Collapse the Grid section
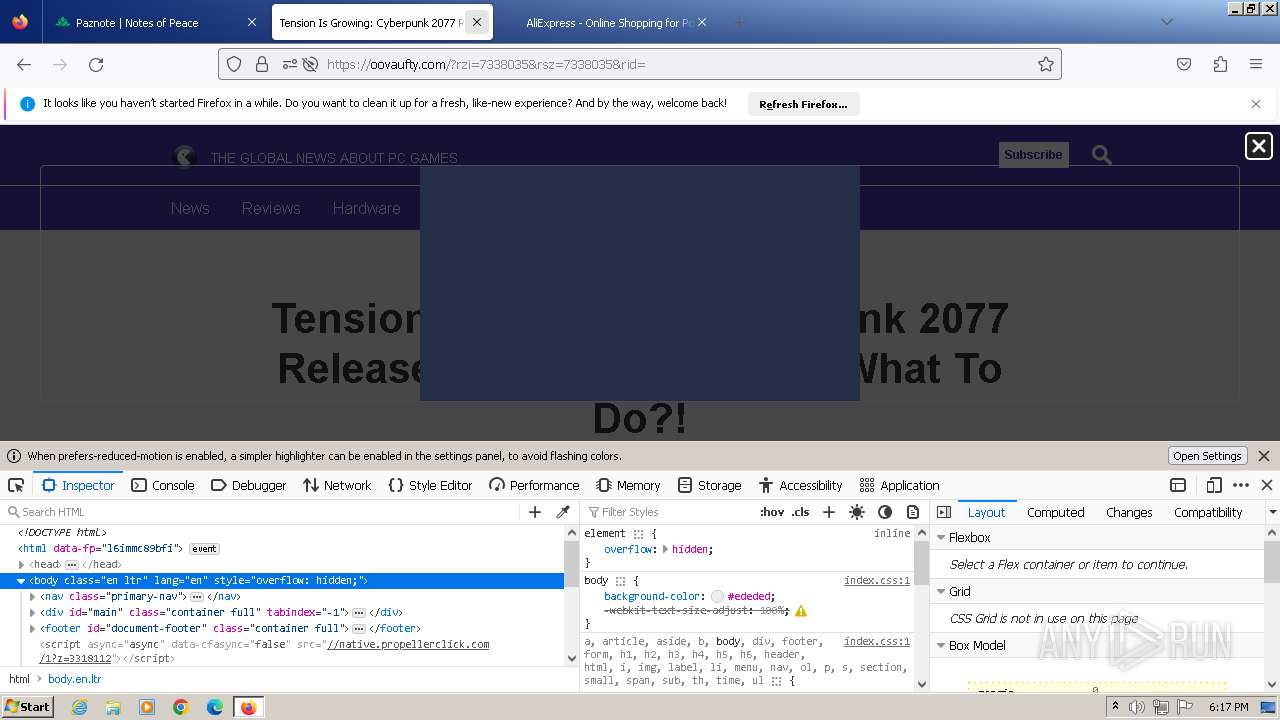 pyautogui.click(x=941, y=591)
